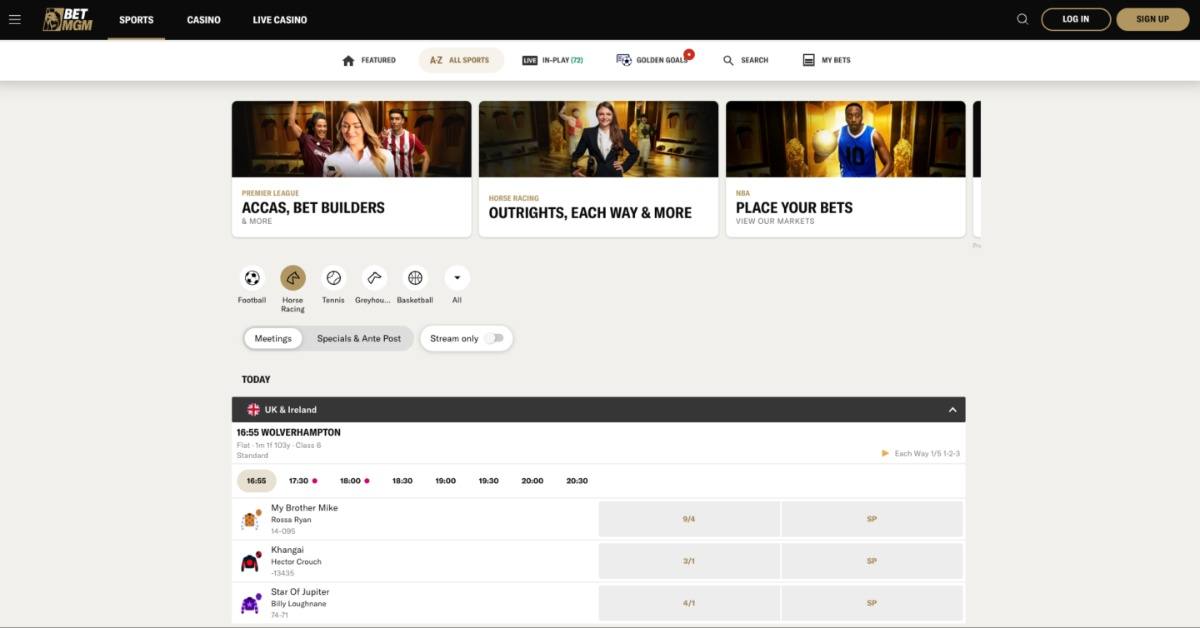Select the Football sport icon
The height and width of the screenshot is (628, 1200).
[x=251, y=279]
